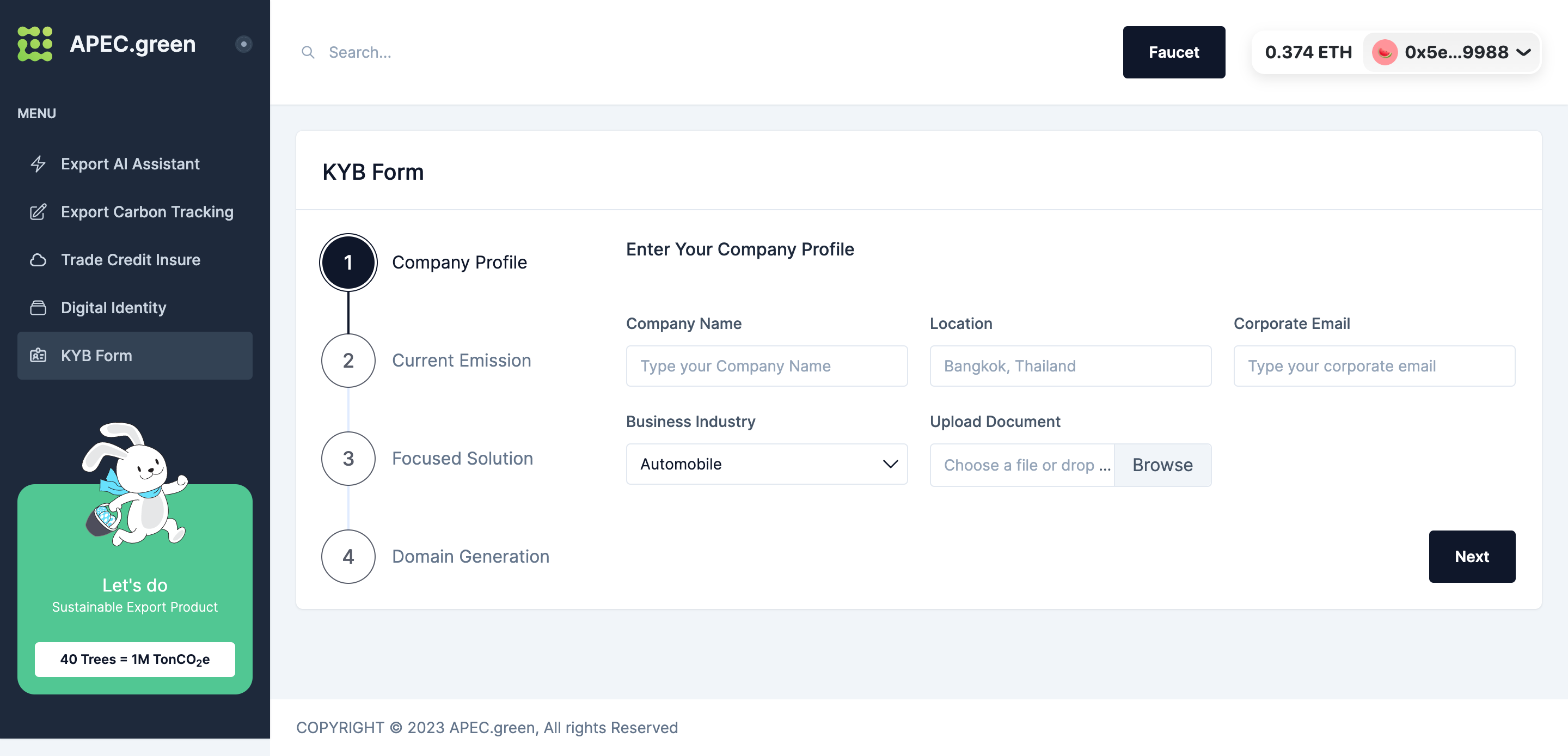Screen dimensions: 1568x756
Task: Click the search magnifier icon
Action: (308, 52)
